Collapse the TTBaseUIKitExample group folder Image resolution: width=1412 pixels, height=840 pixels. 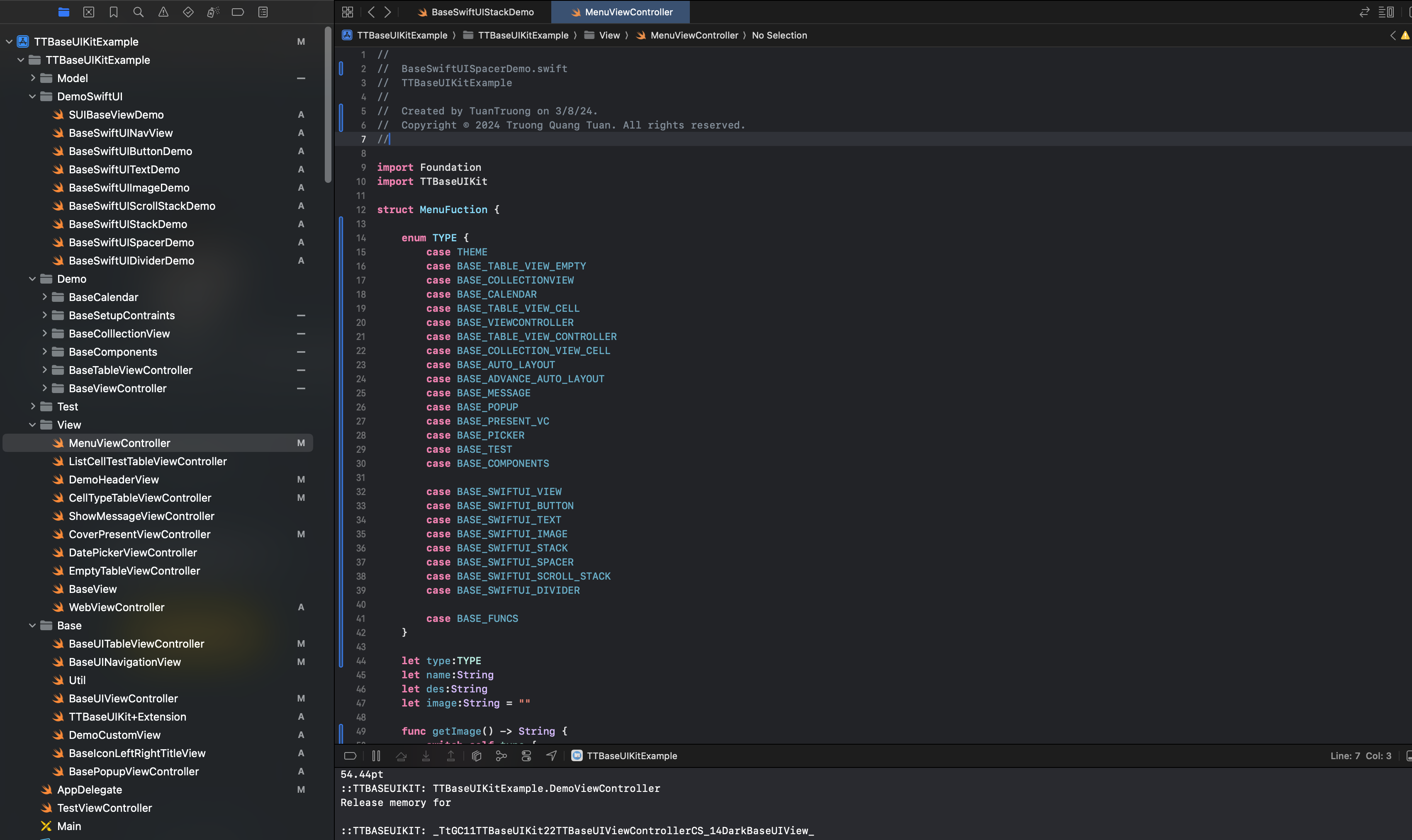pos(21,59)
